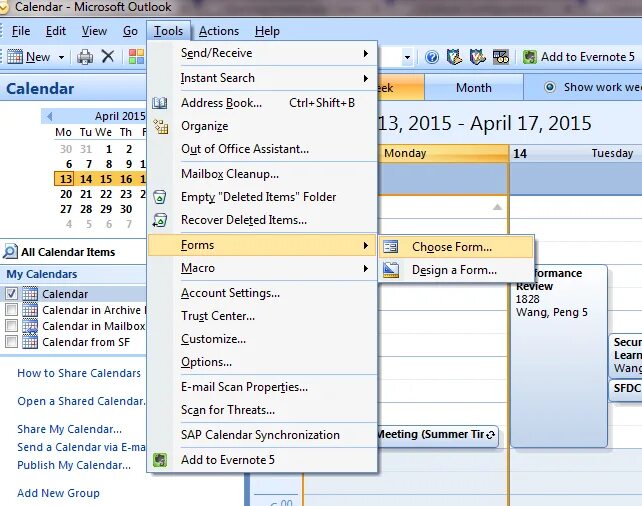Viewport: 642px width, 506px height.
Task: Open Account Settings from Tools menu
Action: (262, 293)
